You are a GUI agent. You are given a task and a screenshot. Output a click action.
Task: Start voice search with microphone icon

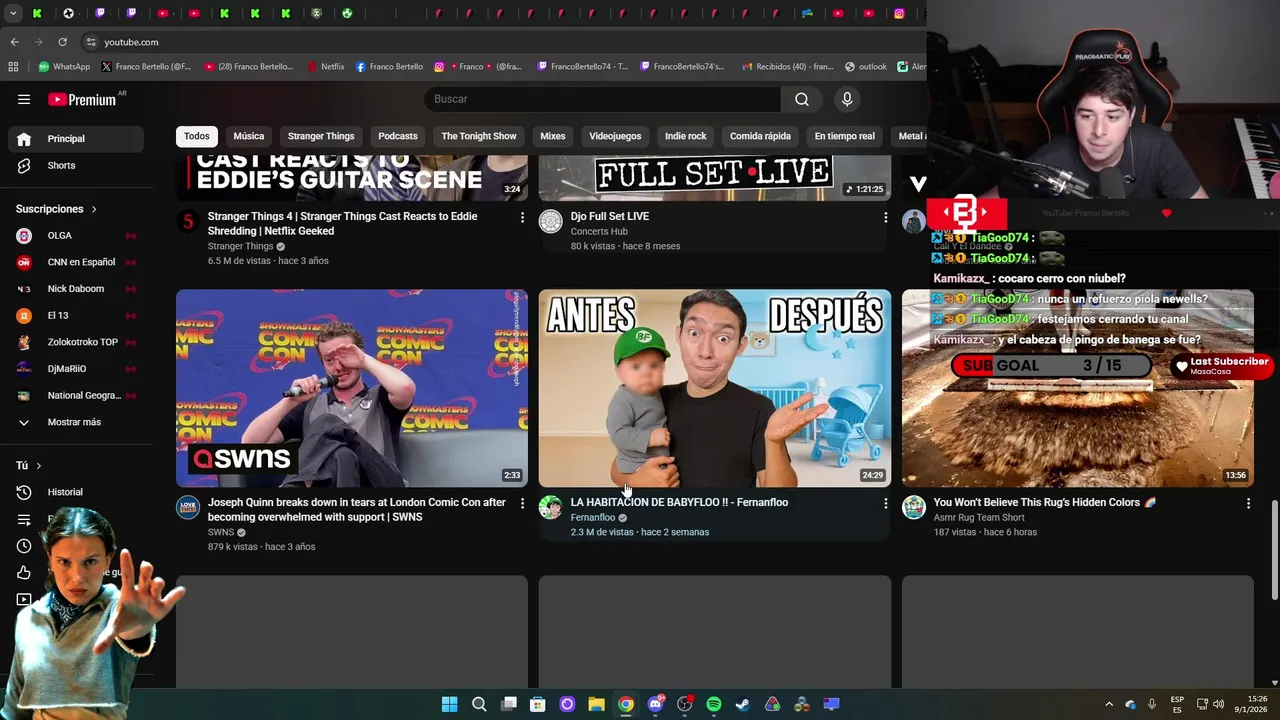[x=847, y=99]
